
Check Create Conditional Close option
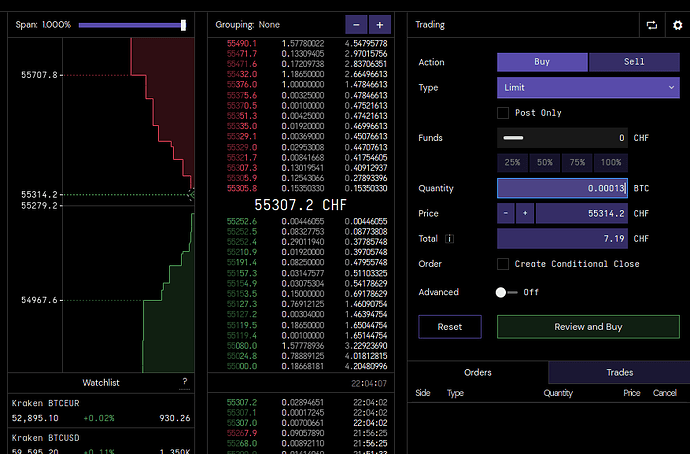503,264
